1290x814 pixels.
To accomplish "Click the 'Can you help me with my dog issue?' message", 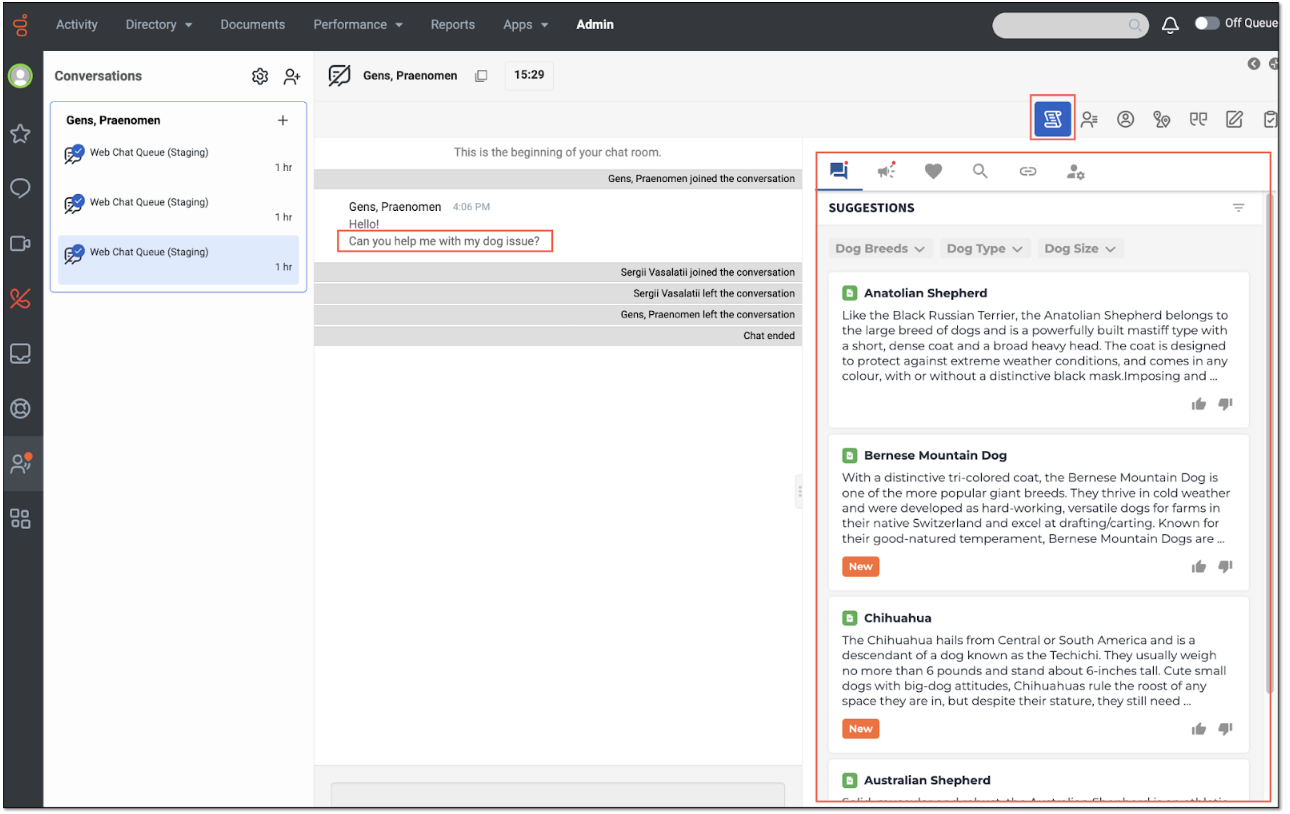I will click(x=444, y=241).
